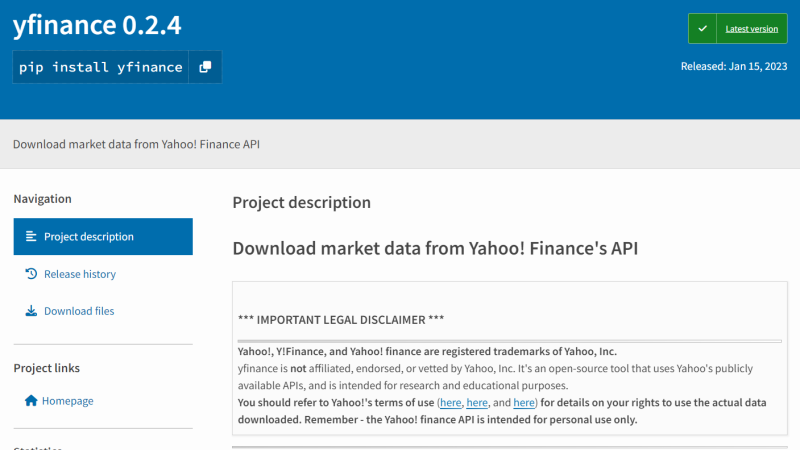The image size is (800, 450).
Task: Click the Project description list icon
Action: pos(30,237)
